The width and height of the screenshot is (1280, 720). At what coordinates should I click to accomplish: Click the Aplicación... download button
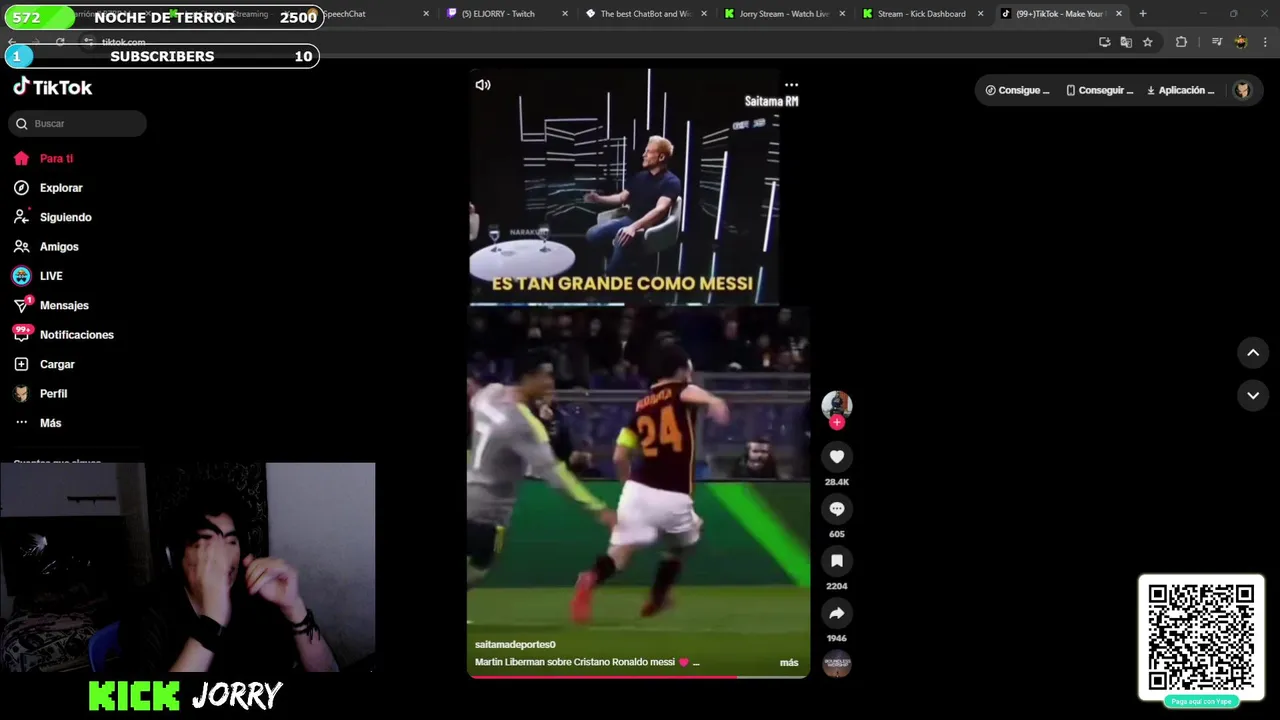tap(1181, 90)
